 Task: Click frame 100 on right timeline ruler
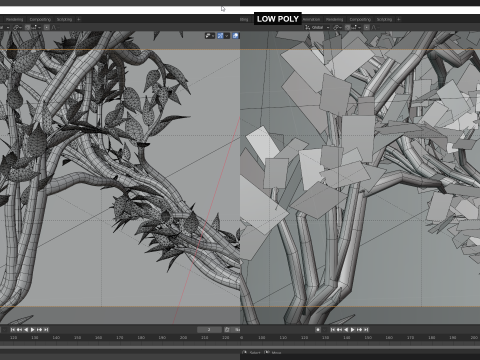(262, 338)
